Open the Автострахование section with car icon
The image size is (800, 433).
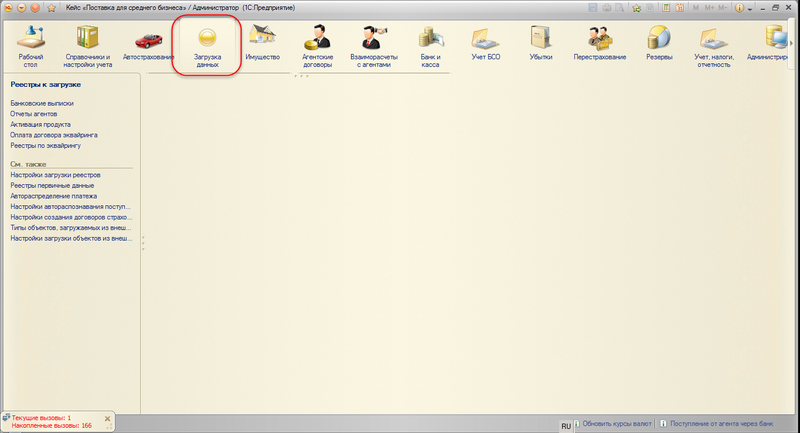pyautogui.click(x=148, y=45)
